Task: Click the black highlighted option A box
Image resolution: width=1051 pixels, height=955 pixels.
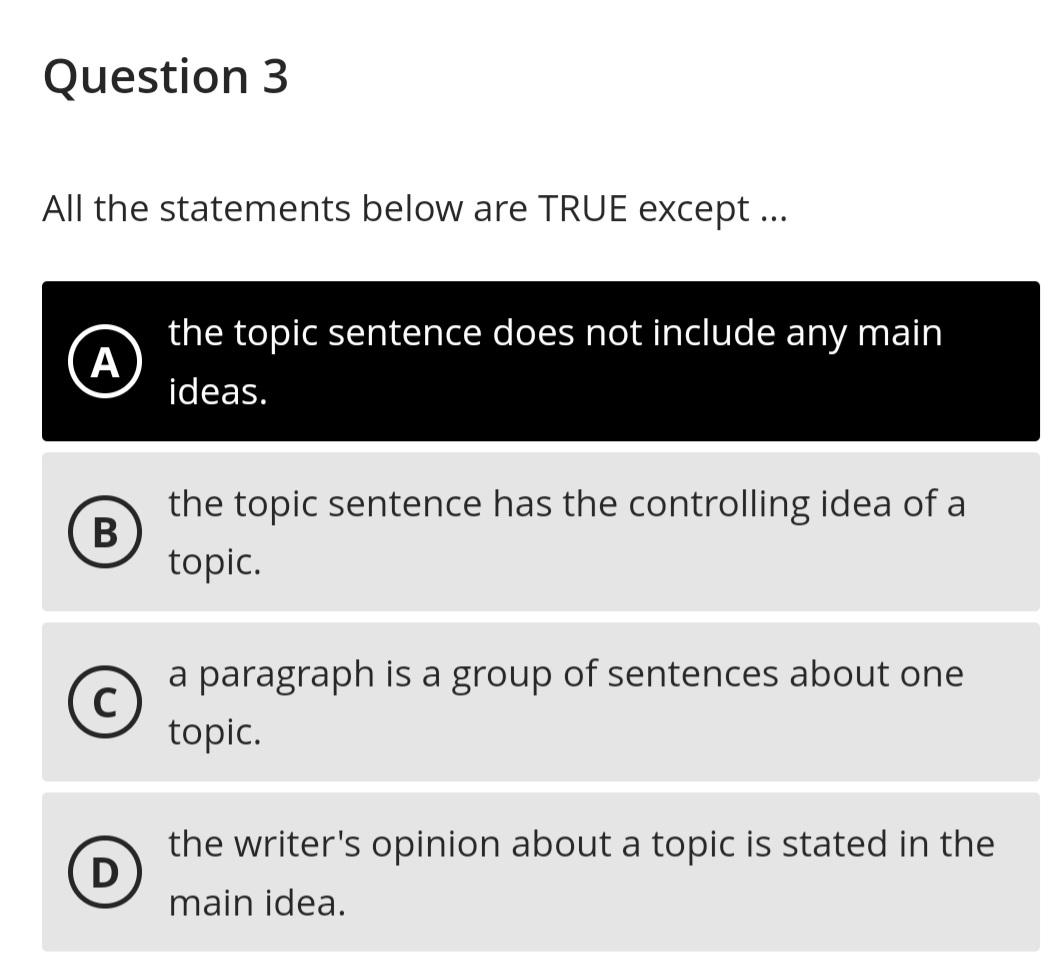Action: click(541, 361)
